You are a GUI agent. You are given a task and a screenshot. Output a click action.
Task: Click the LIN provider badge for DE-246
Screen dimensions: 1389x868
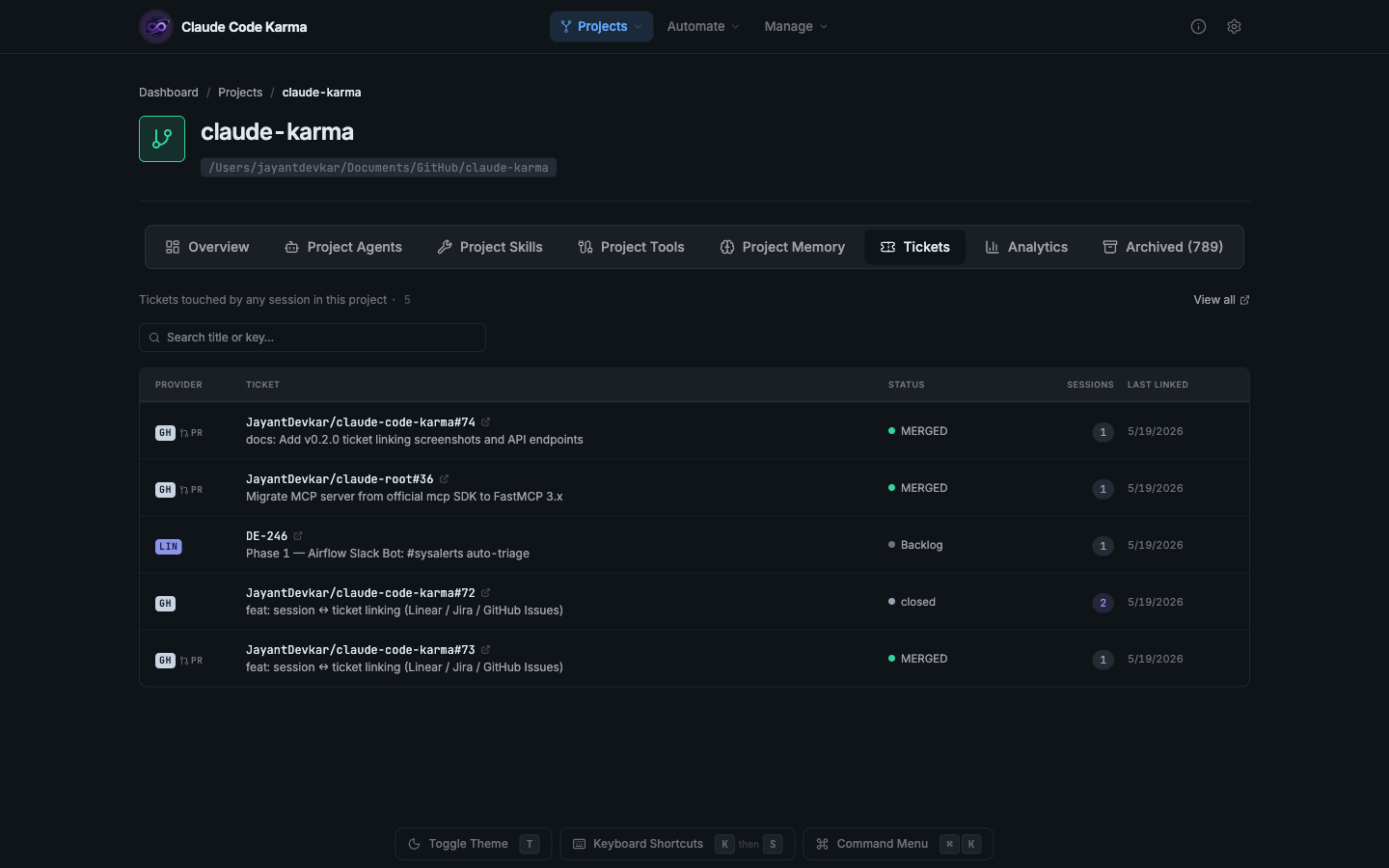pyautogui.click(x=168, y=547)
